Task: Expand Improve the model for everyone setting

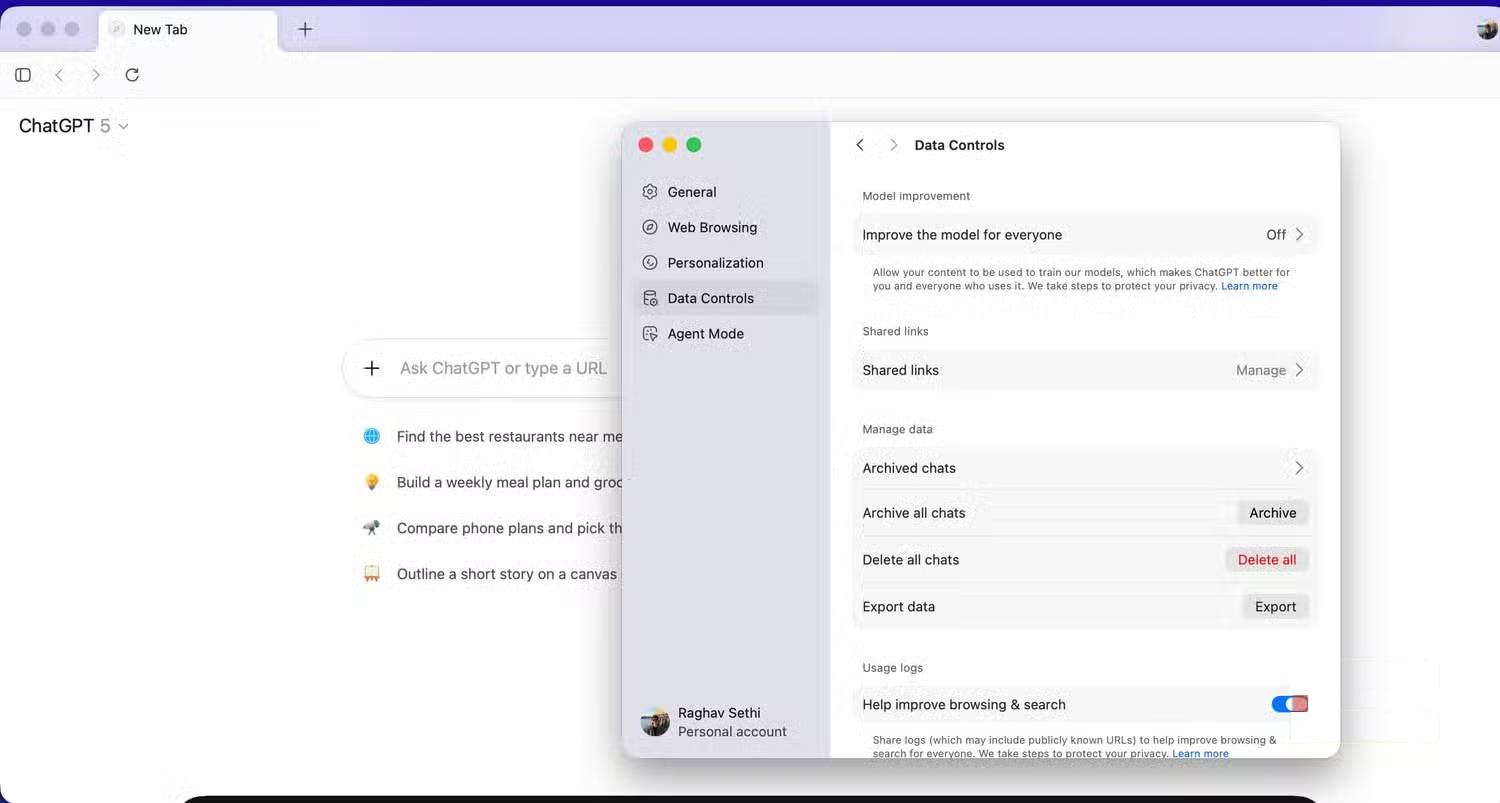Action: (x=1085, y=235)
